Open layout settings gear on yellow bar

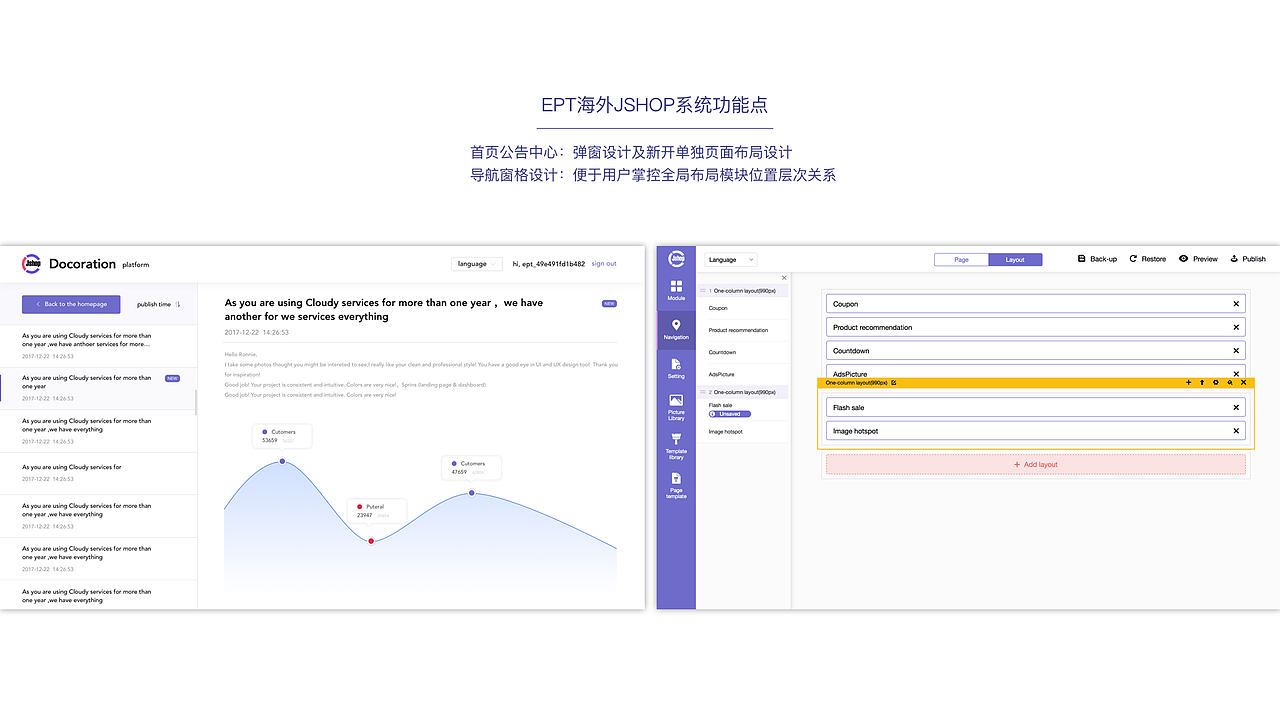[1216, 382]
